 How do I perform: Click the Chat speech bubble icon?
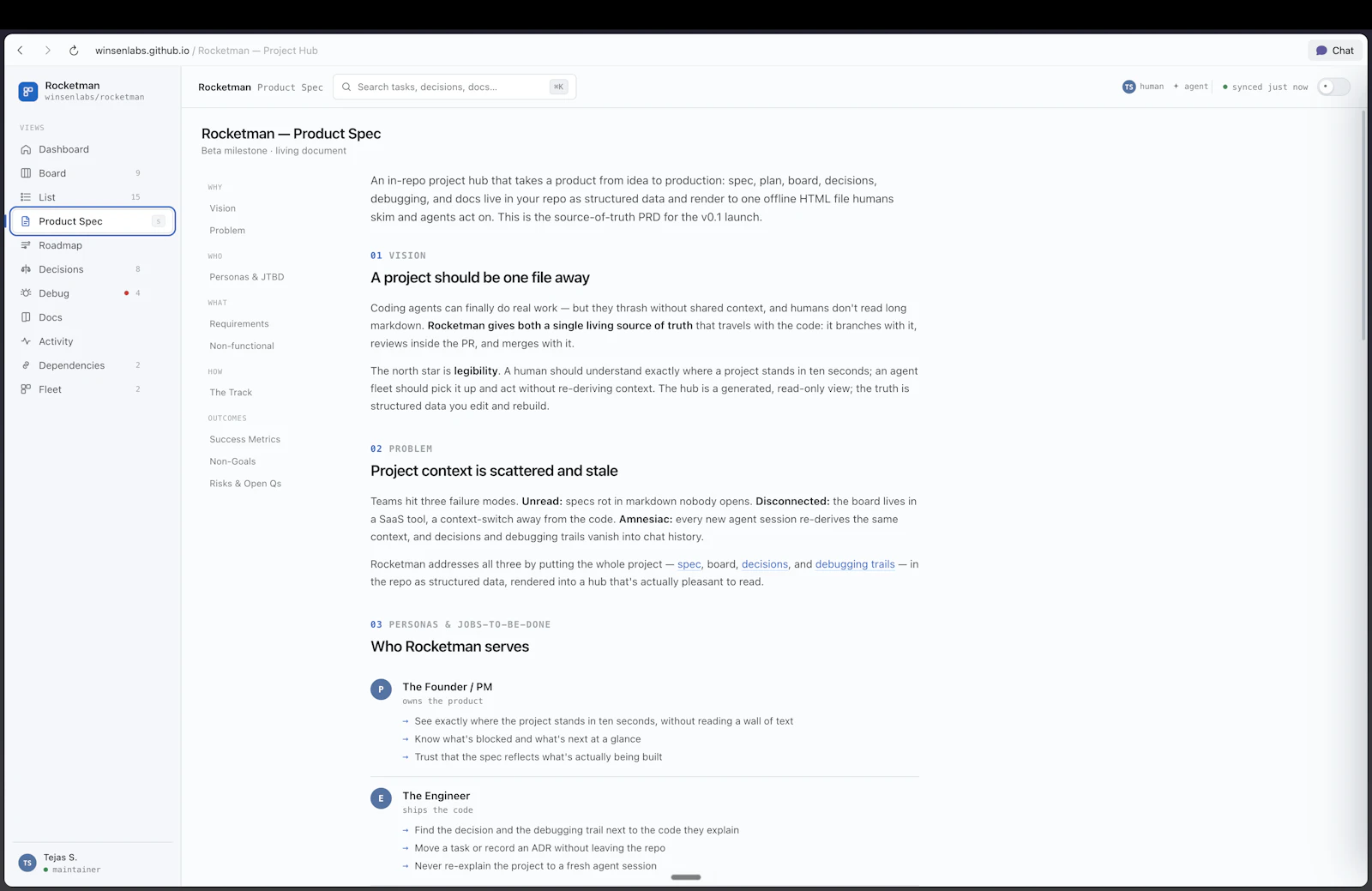1321,51
